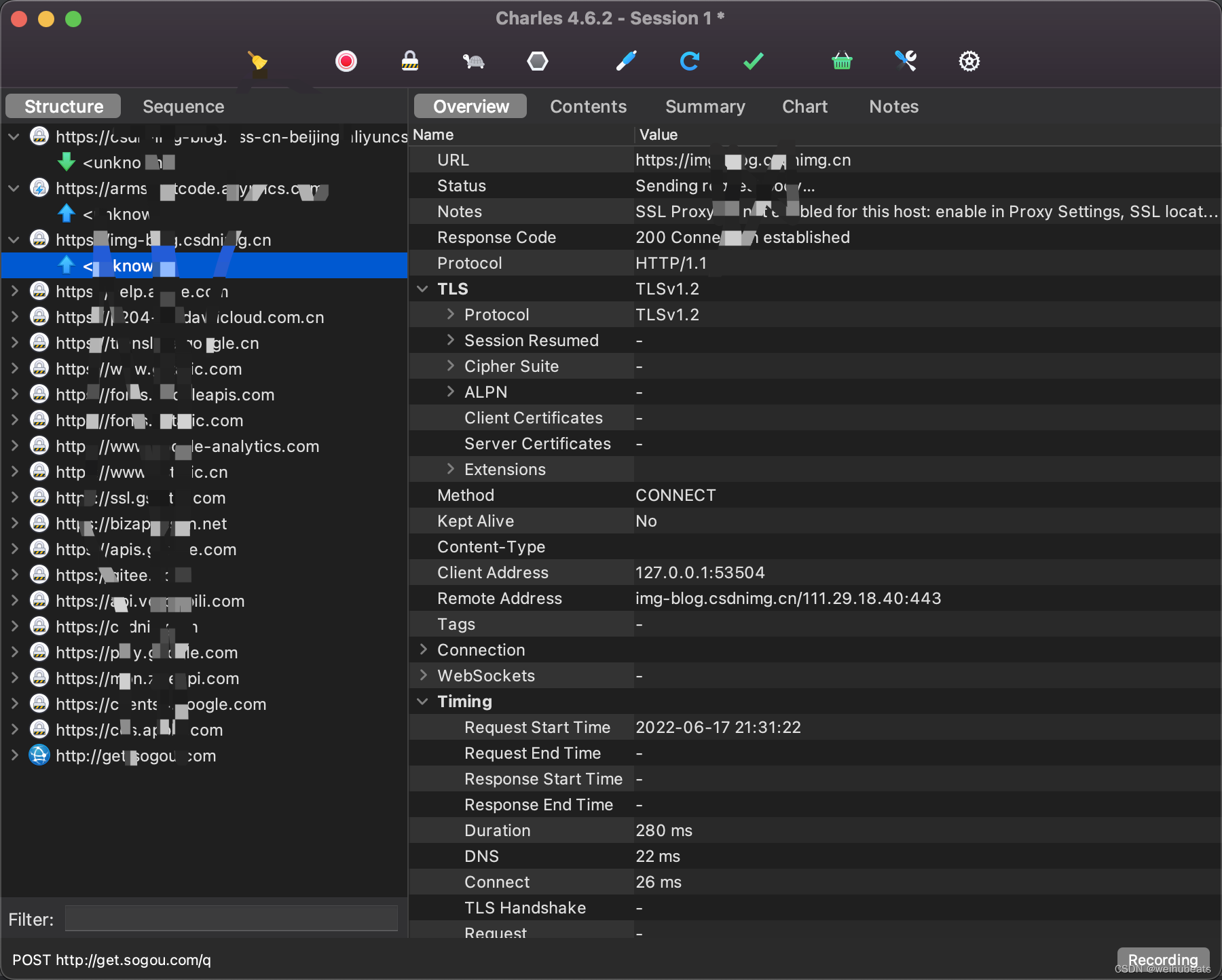Expand the ALPN row
The width and height of the screenshot is (1222, 980).
pyautogui.click(x=450, y=392)
